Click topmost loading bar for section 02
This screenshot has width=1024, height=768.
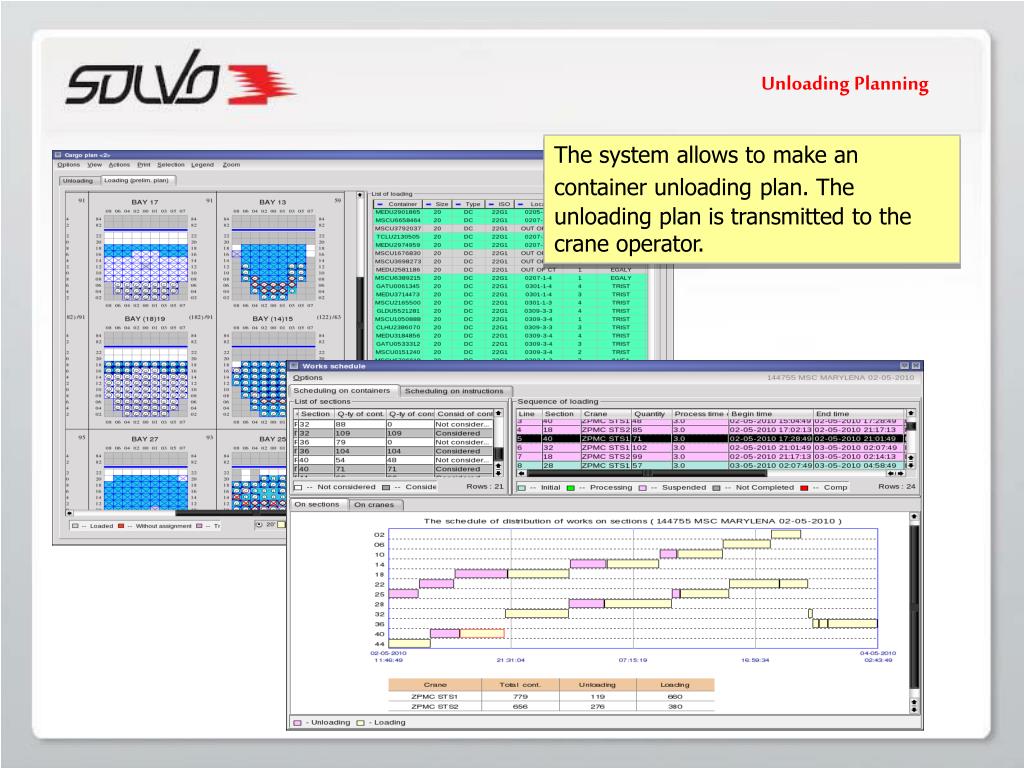coord(786,534)
